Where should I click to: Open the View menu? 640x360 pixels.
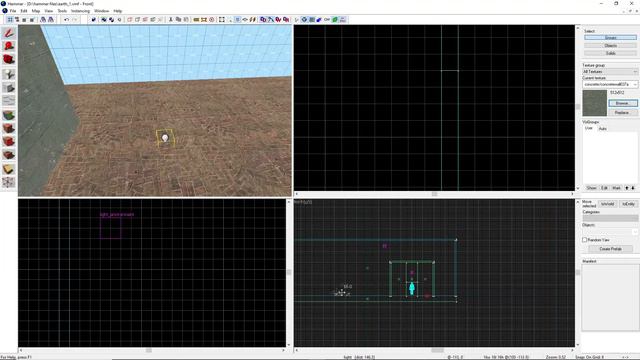point(49,11)
